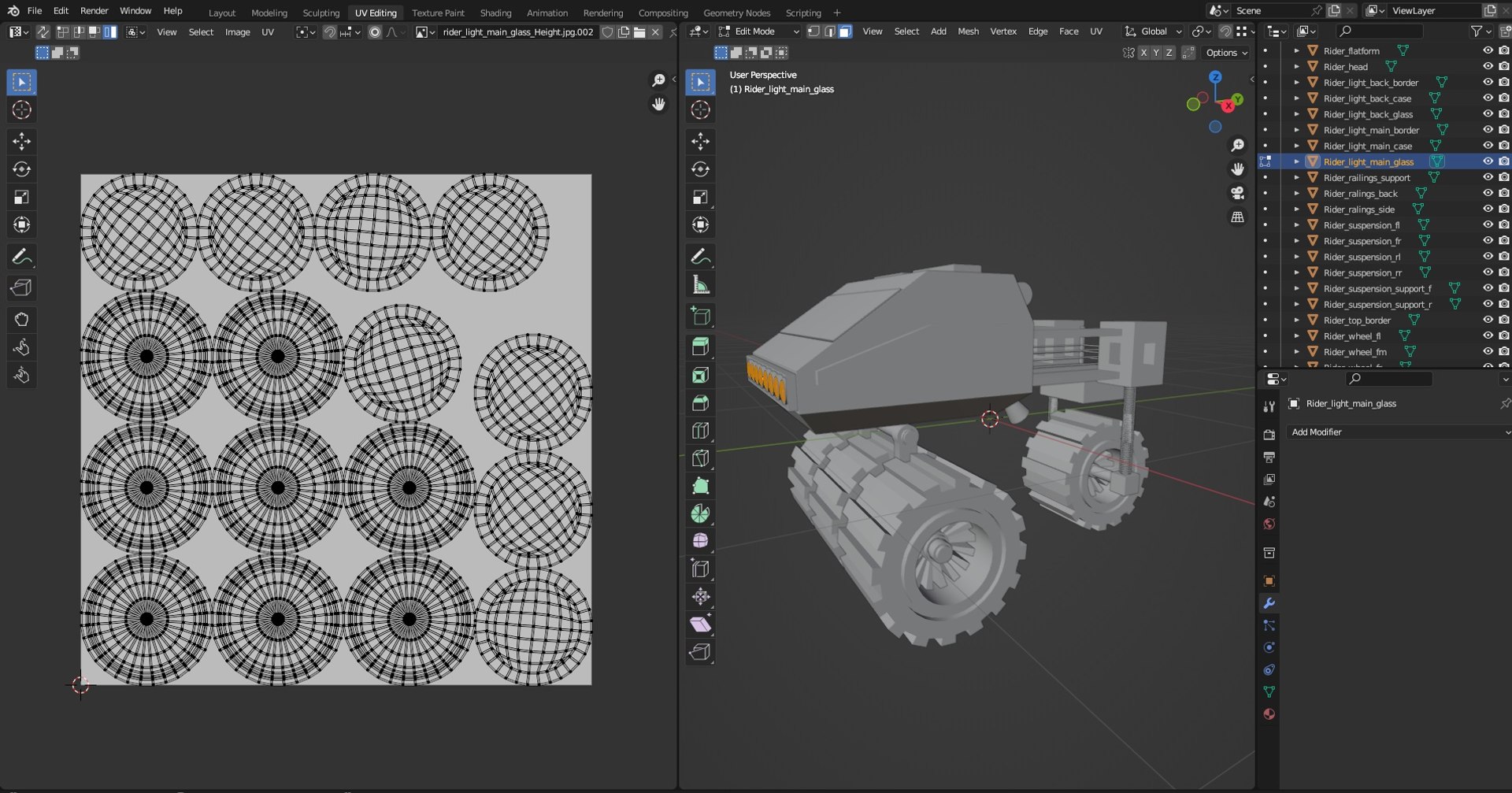Select Rider_railings_support in the outliner
This screenshot has width=1512, height=793.
click(1366, 178)
